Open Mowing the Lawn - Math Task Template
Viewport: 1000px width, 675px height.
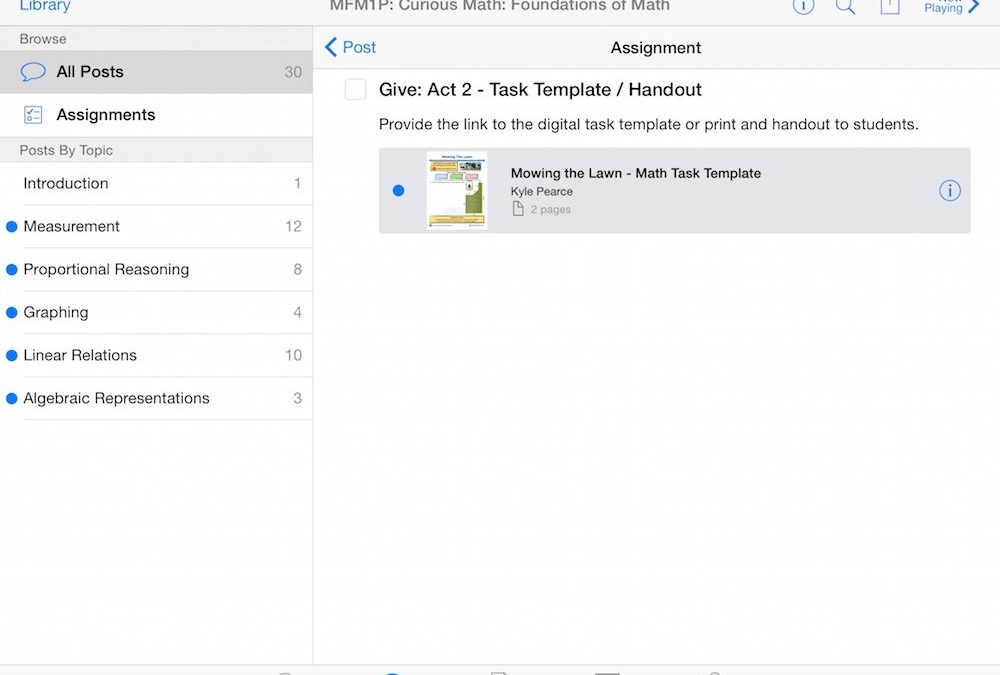coord(636,174)
